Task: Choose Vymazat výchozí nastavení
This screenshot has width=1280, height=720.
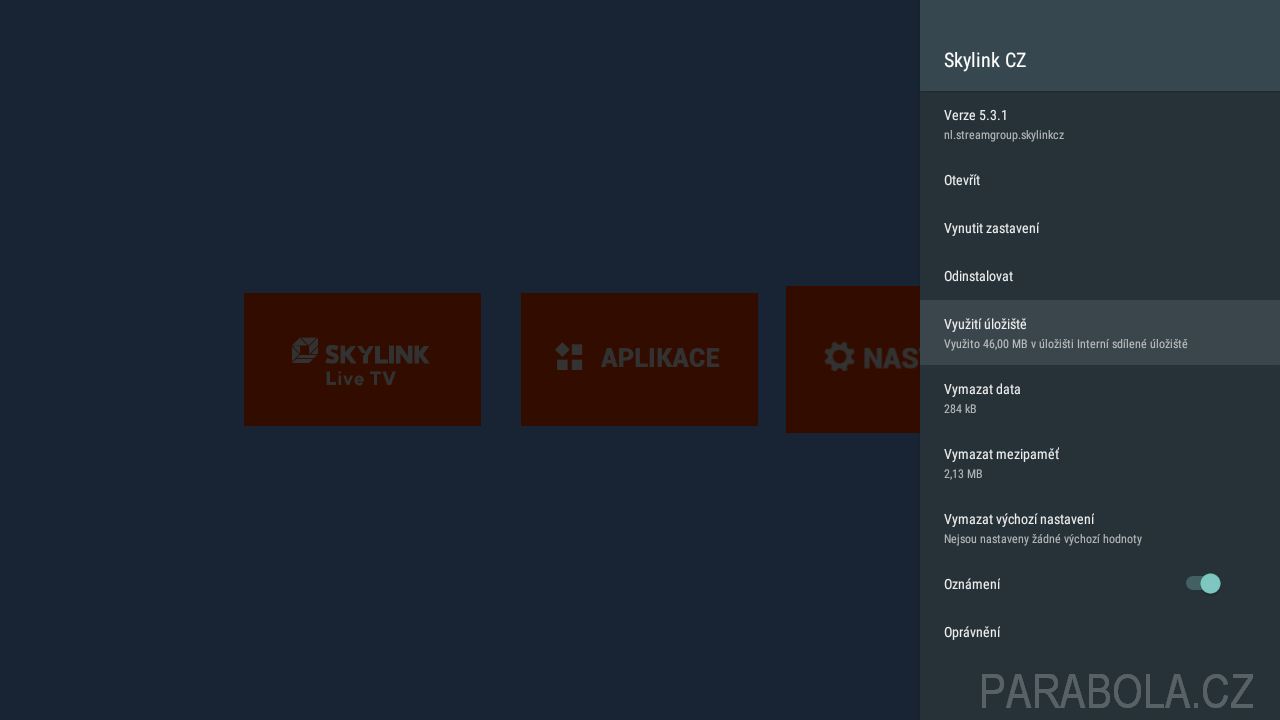Action: [x=1100, y=528]
